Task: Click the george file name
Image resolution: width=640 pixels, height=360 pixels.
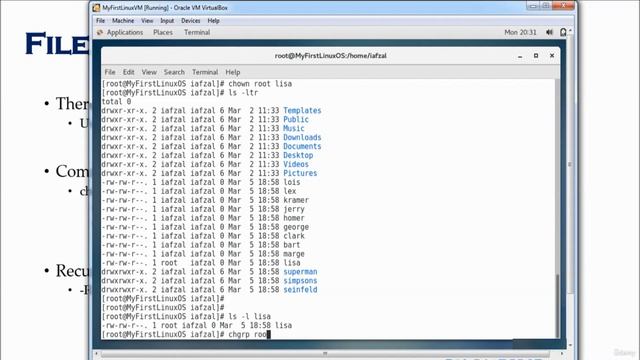Action: [x=296, y=227]
